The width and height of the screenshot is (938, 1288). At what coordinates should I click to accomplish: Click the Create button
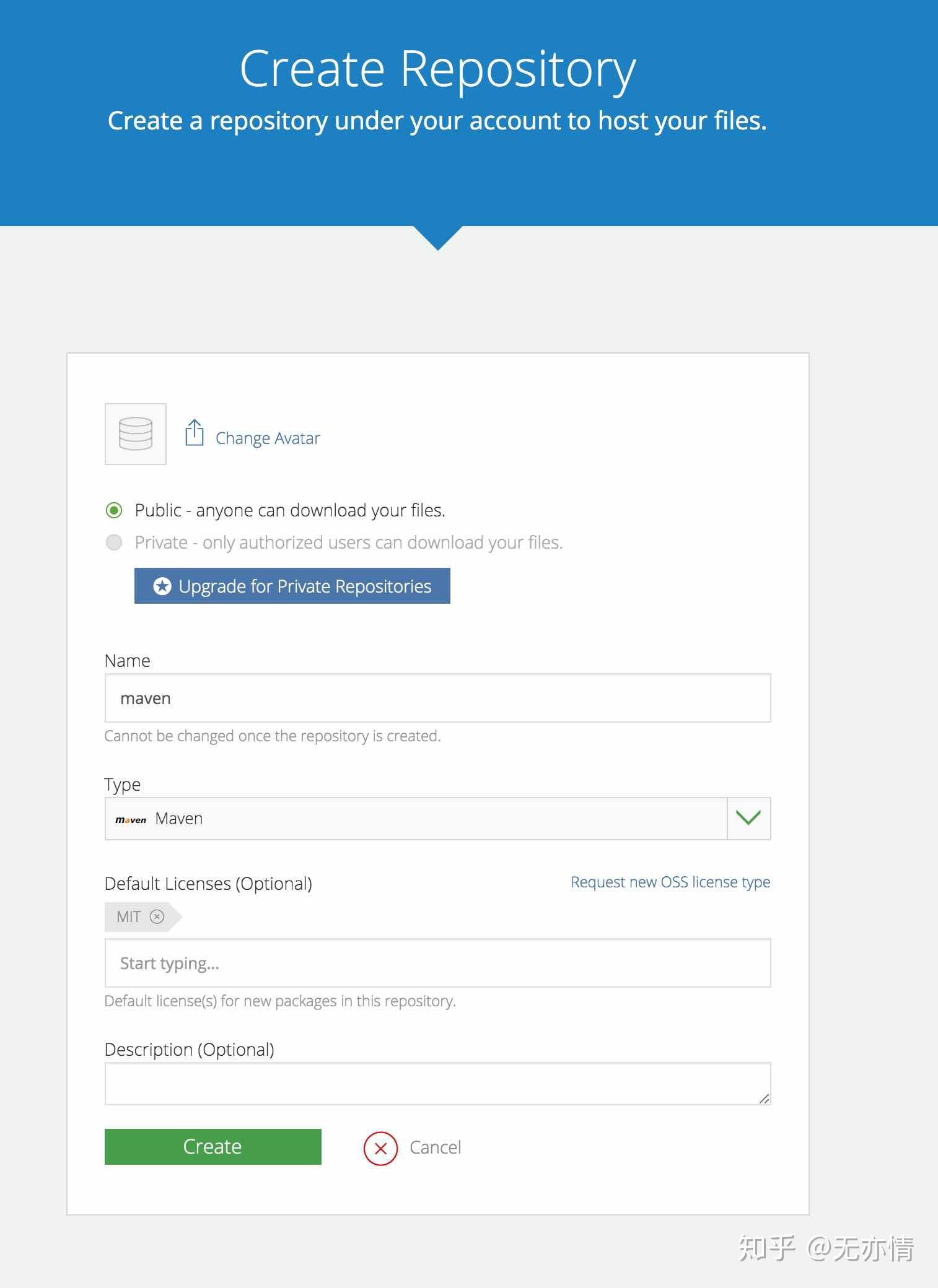click(x=213, y=1147)
